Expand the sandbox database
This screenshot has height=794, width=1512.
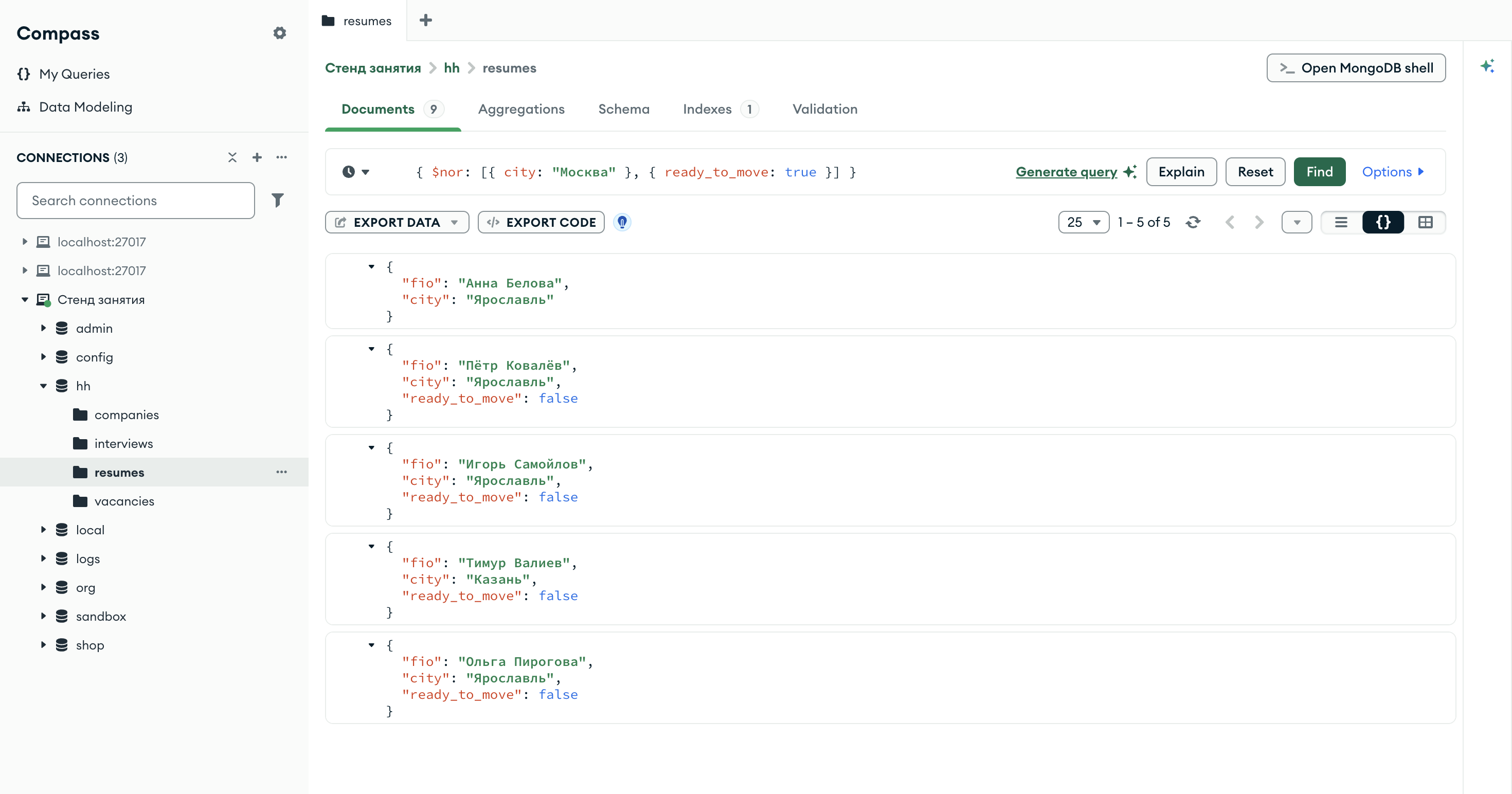coord(43,616)
